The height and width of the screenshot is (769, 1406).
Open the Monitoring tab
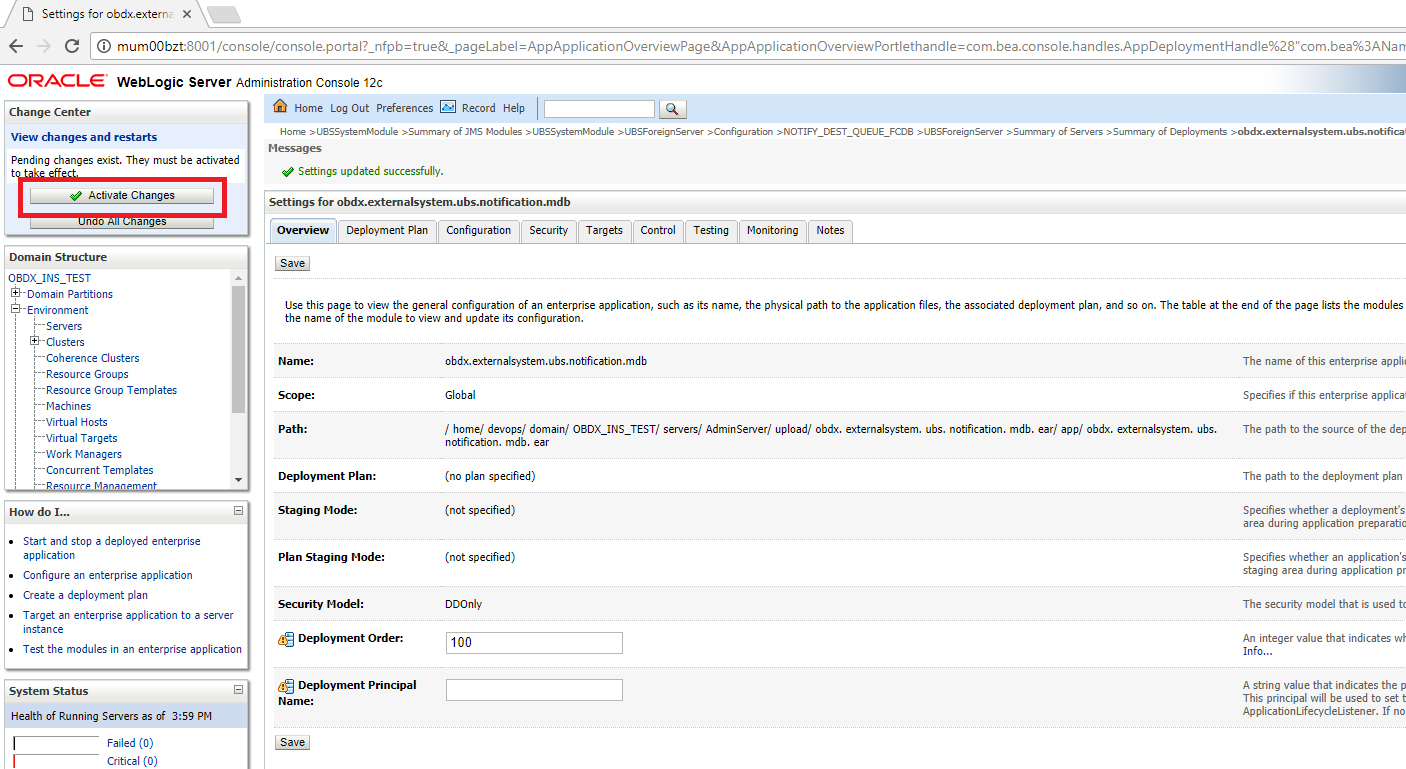pyautogui.click(x=772, y=230)
